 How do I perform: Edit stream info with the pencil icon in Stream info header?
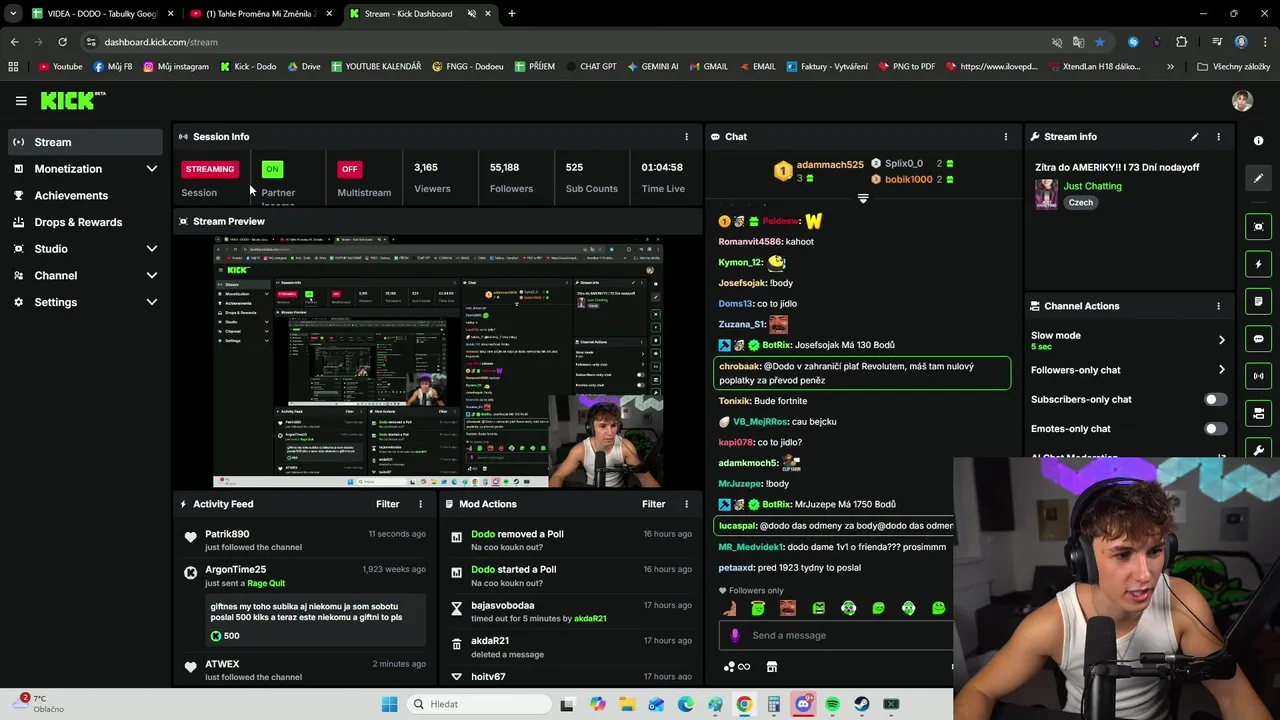tap(1194, 136)
